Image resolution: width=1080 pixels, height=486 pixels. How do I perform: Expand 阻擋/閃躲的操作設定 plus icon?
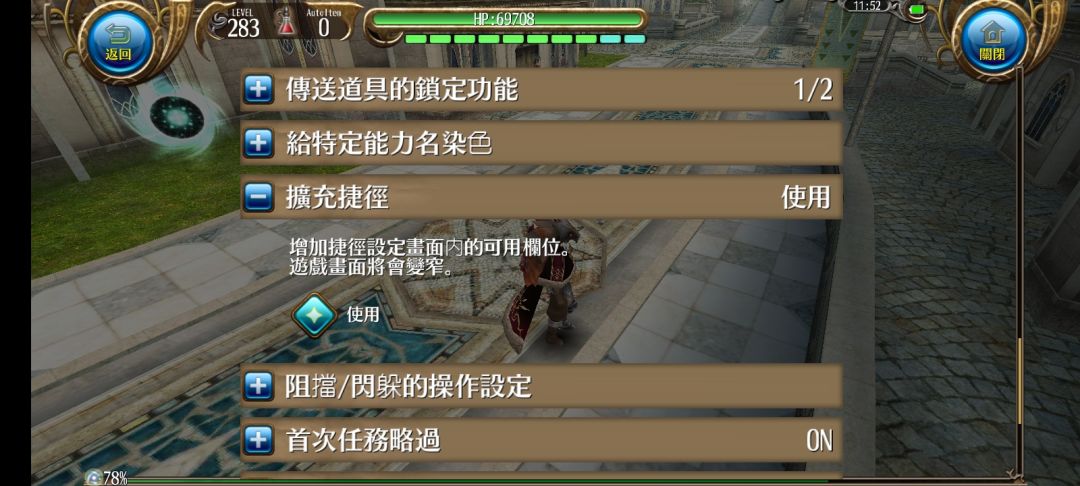(258, 386)
